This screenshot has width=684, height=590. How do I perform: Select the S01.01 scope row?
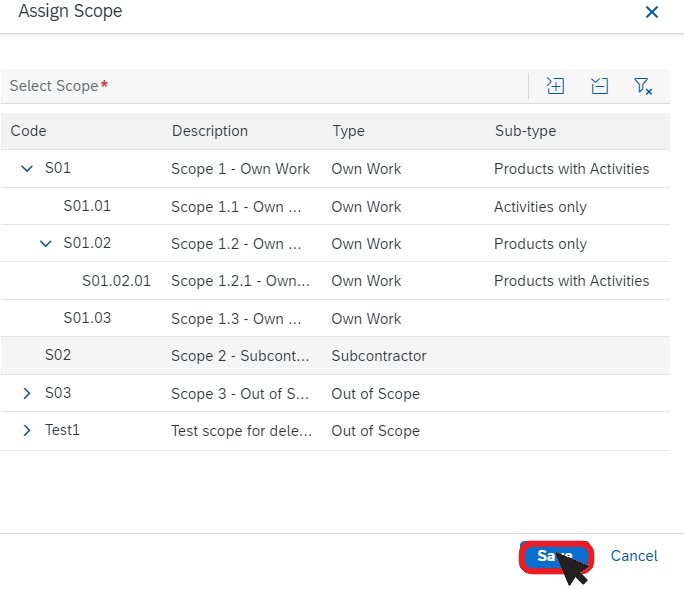pos(335,206)
